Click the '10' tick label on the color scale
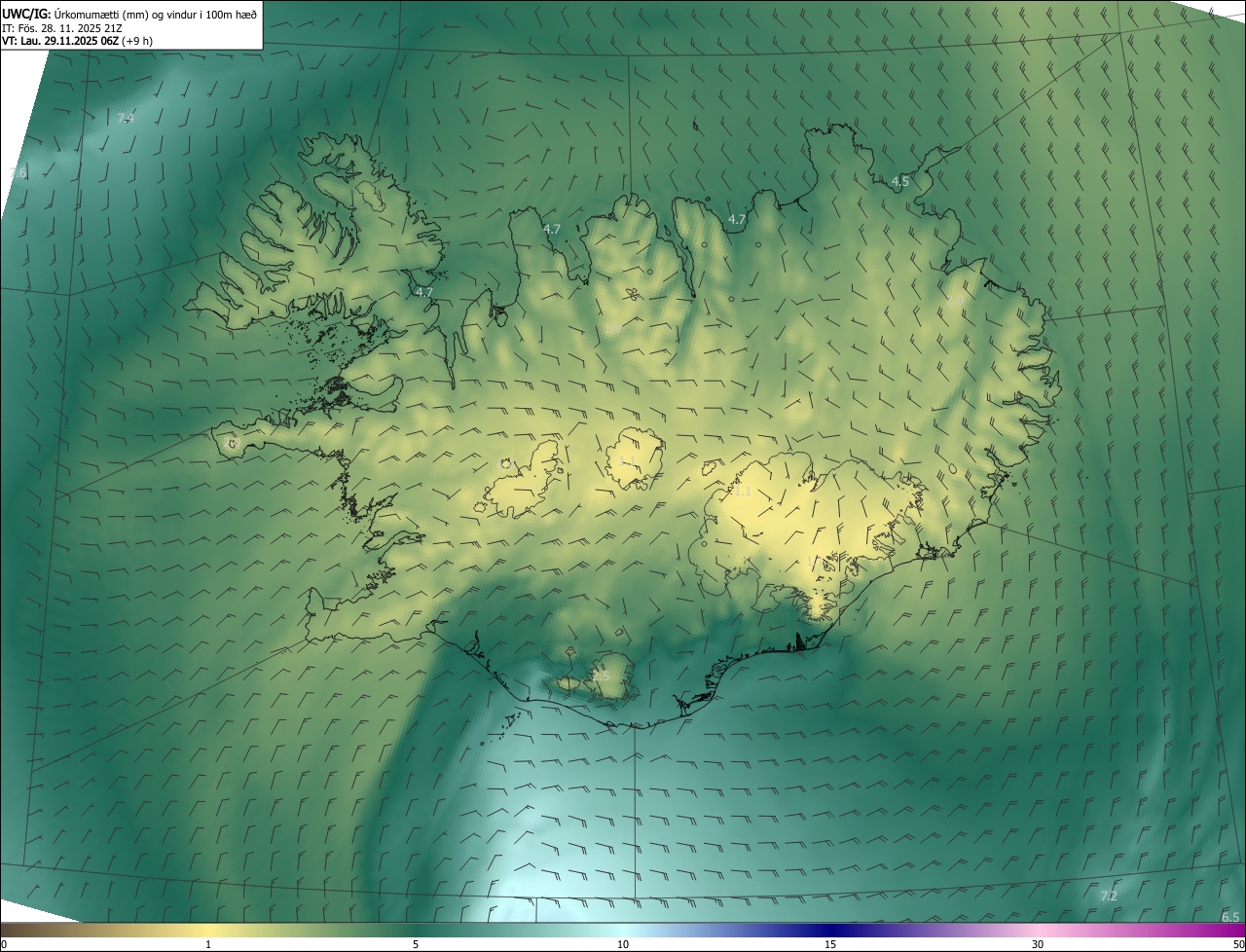This screenshot has width=1246, height=952. click(x=623, y=944)
